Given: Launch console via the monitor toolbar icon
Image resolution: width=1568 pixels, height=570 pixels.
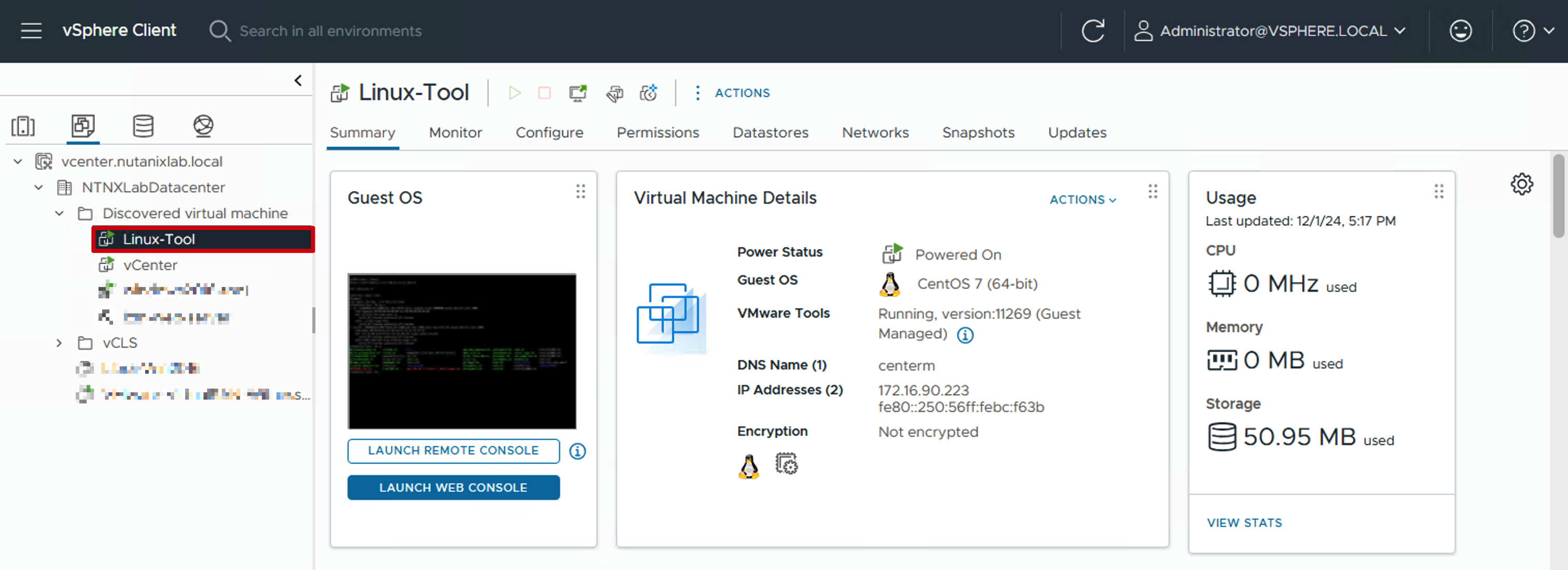Looking at the screenshot, I should [x=578, y=92].
